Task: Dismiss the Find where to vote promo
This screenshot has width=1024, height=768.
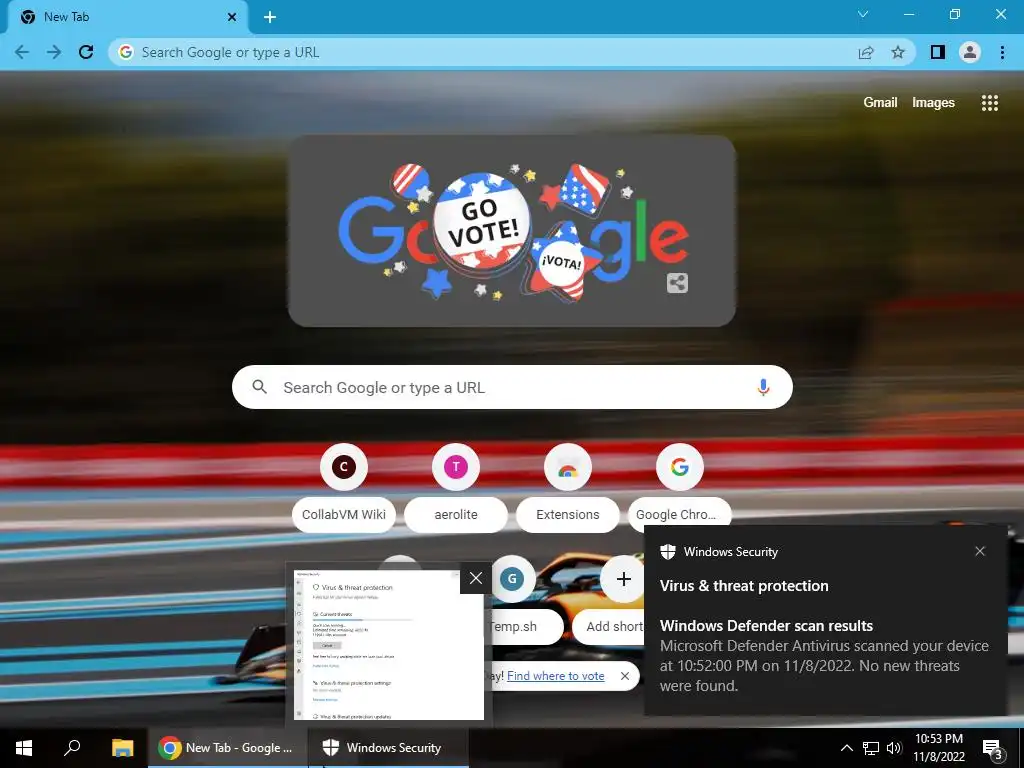Action: pos(625,676)
